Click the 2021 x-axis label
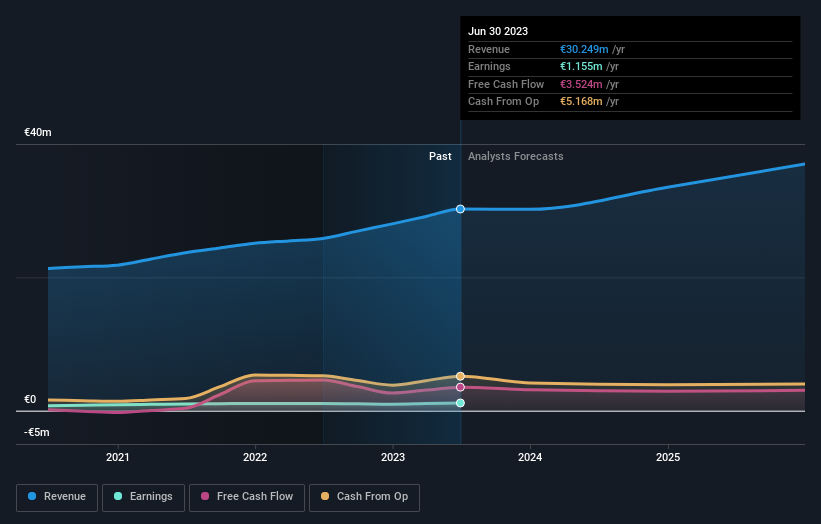 (x=117, y=457)
